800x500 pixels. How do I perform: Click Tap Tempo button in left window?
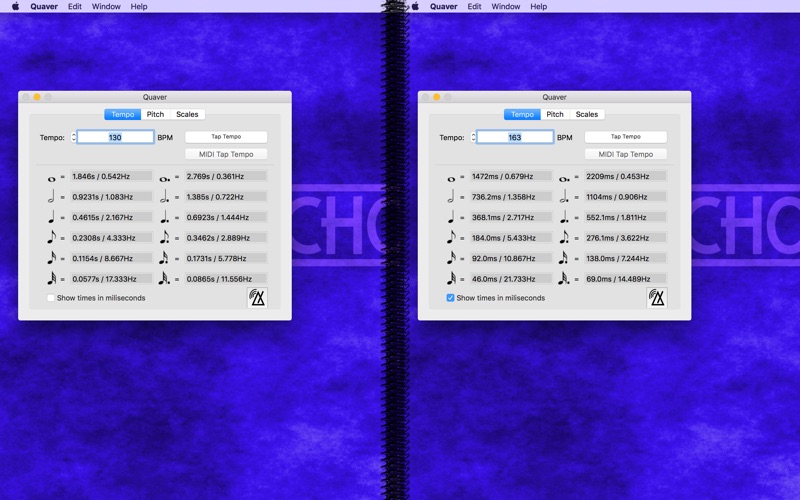pyautogui.click(x=226, y=137)
